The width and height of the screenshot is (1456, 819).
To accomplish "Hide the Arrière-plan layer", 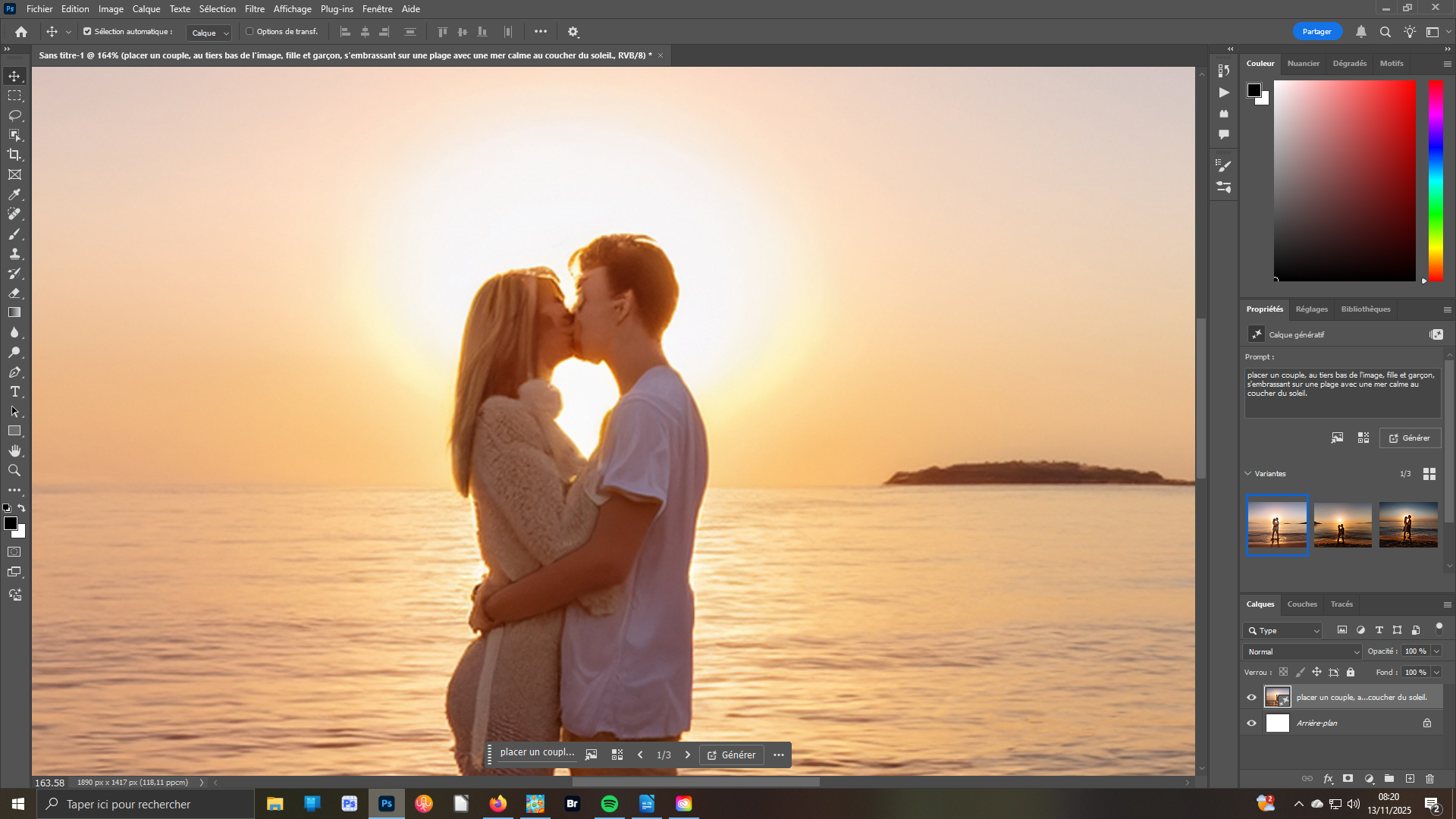I will point(1251,723).
